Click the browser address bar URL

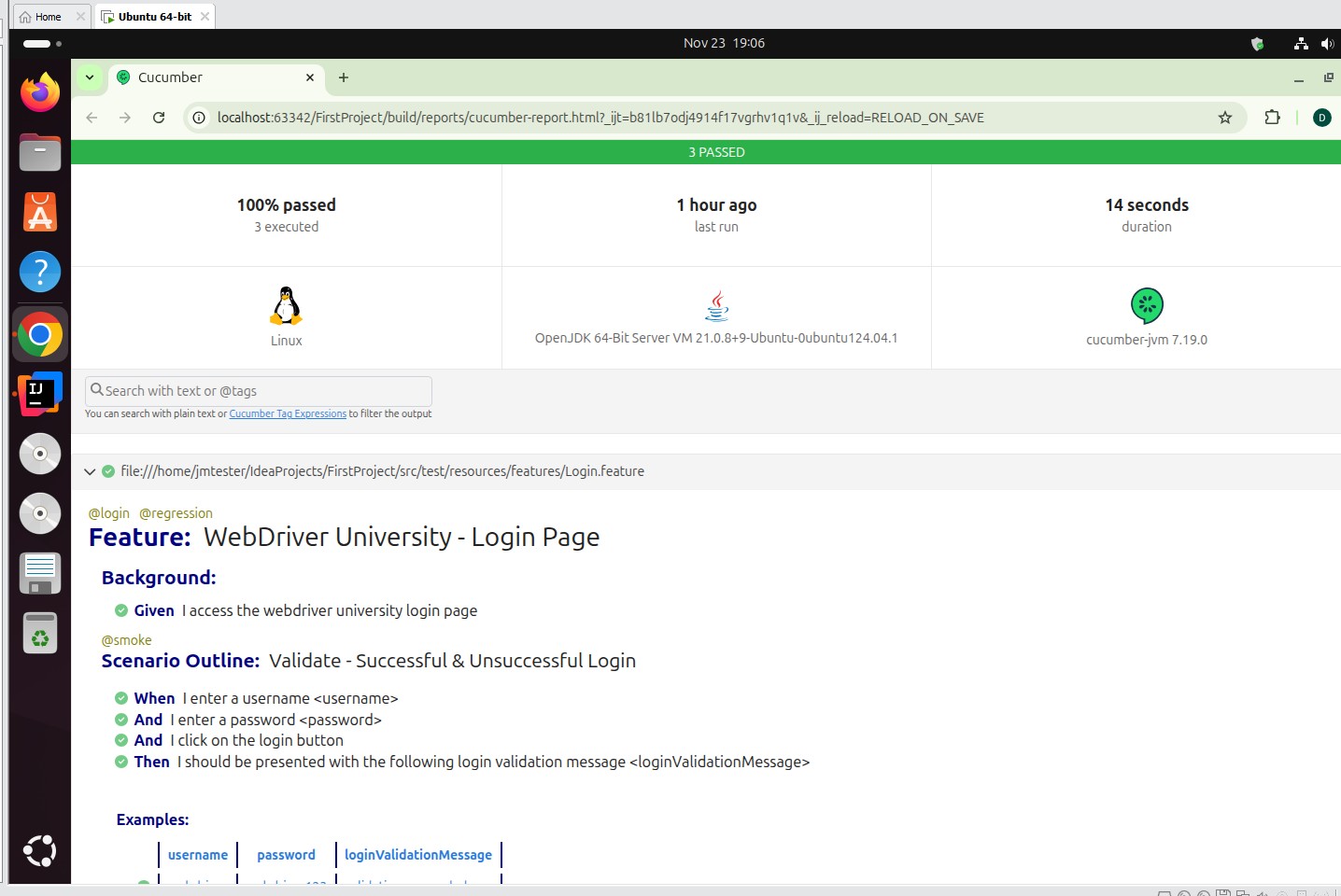pyautogui.click(x=600, y=118)
